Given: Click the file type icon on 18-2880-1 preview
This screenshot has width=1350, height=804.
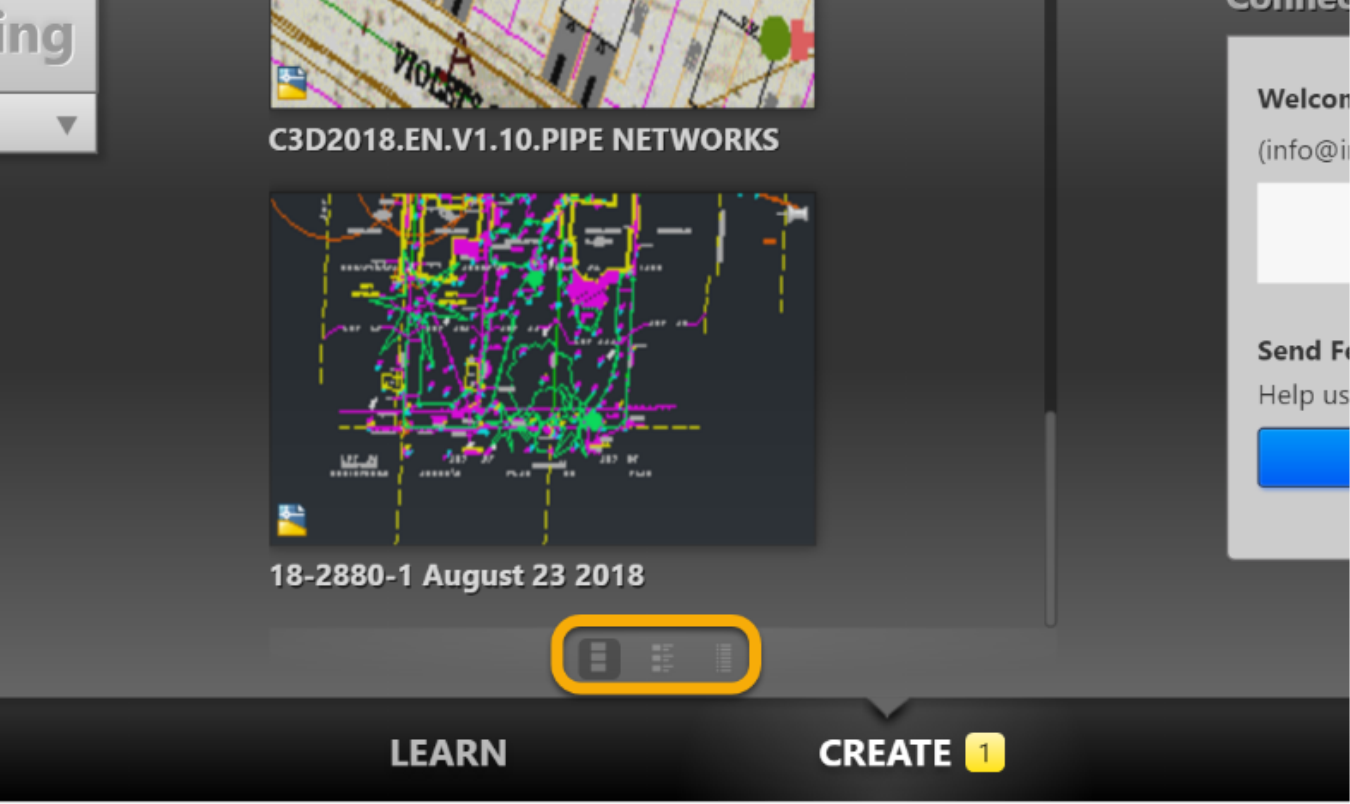Looking at the screenshot, I should point(292,520).
